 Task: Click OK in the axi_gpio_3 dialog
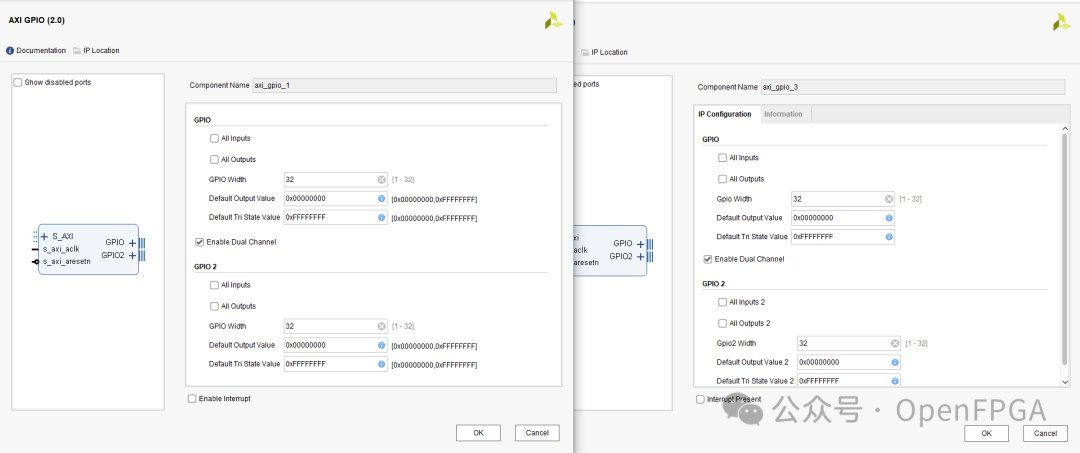[x=986, y=433]
